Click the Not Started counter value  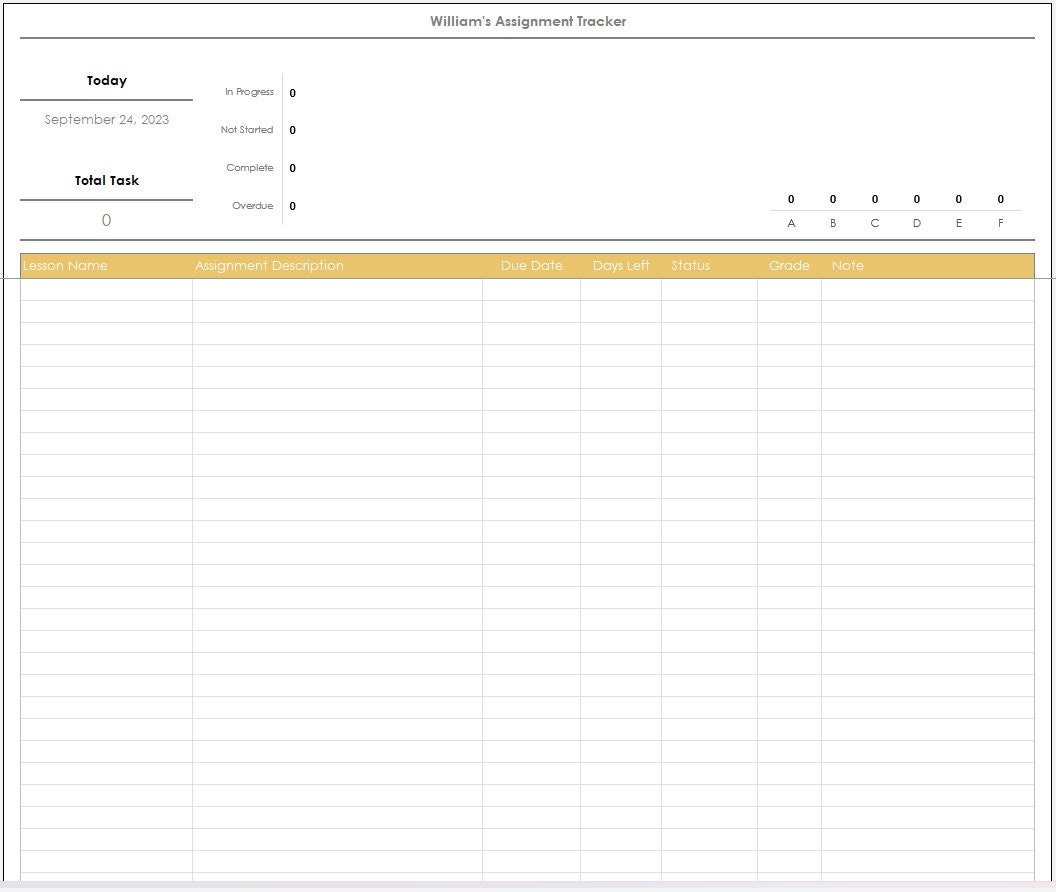(292, 130)
